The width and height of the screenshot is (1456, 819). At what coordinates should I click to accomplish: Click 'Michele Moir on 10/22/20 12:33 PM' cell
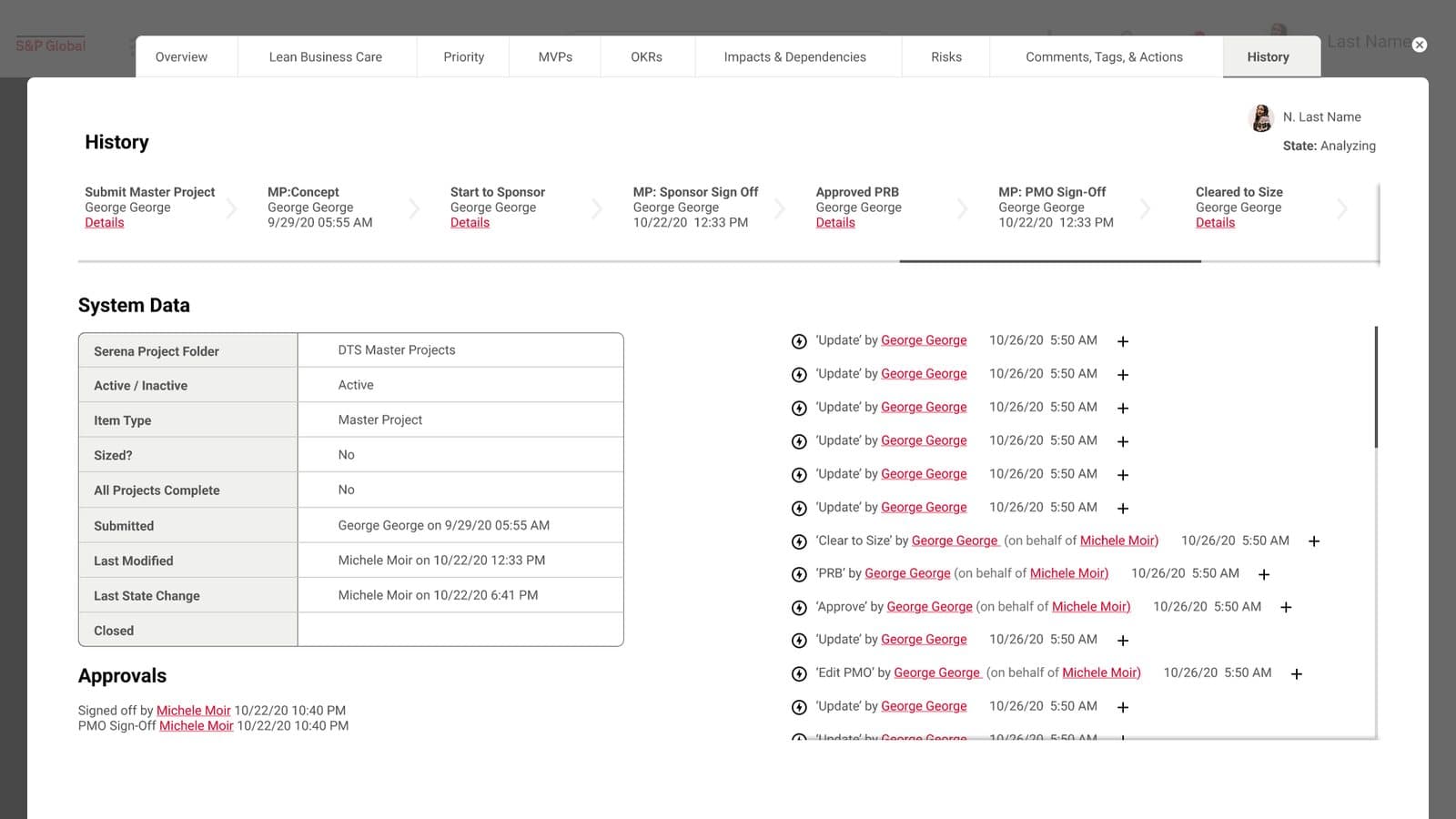(x=460, y=561)
